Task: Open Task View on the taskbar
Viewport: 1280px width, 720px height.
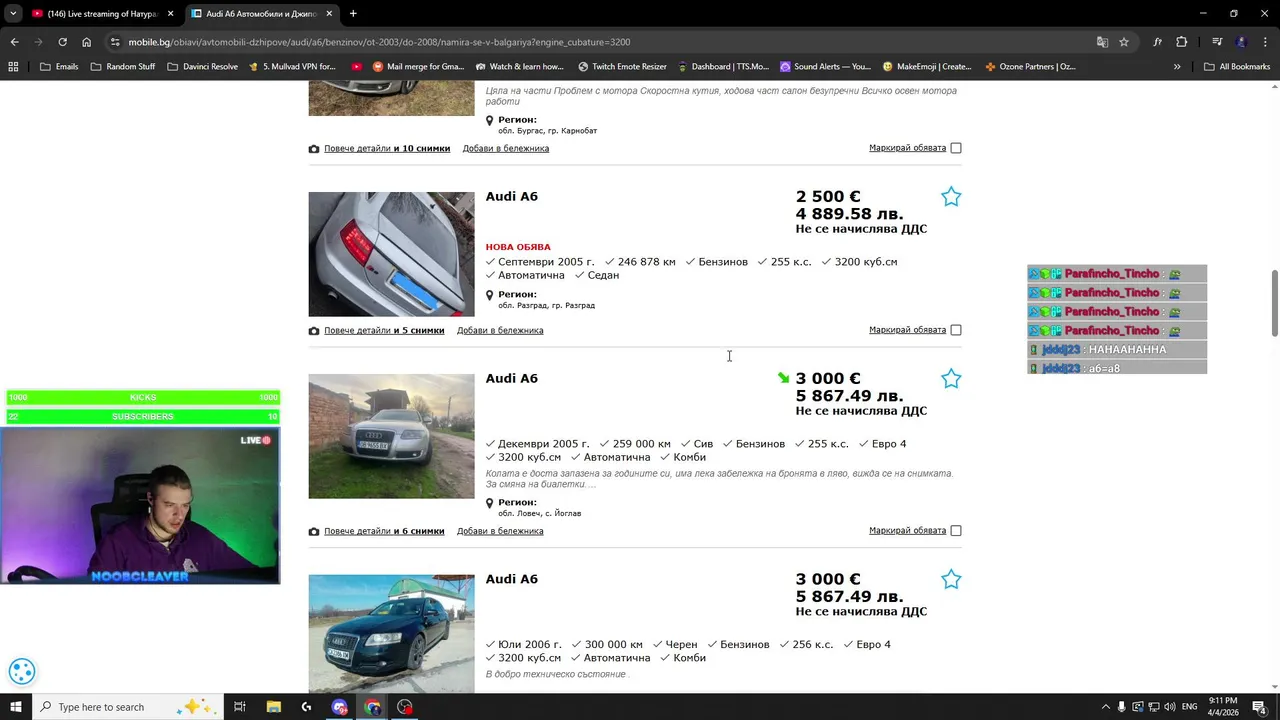Action: (240, 707)
